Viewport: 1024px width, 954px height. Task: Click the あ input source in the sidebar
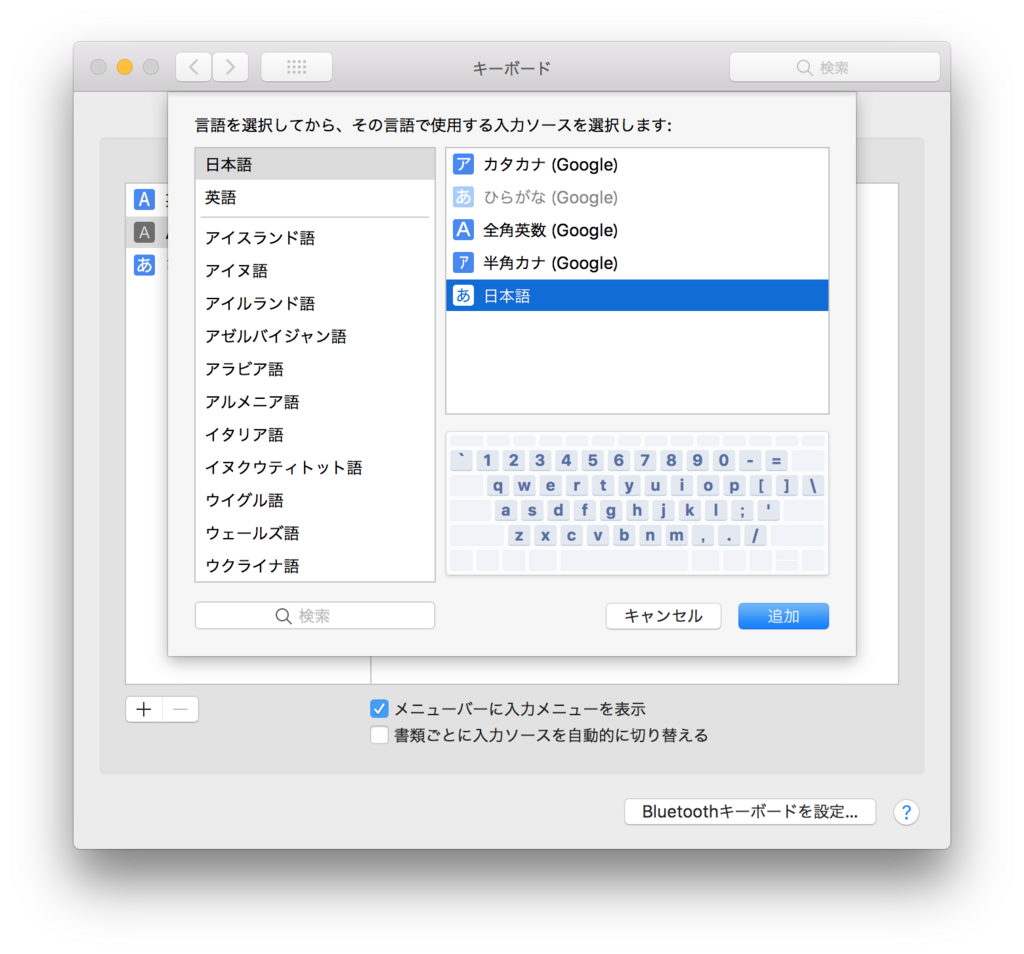point(144,265)
